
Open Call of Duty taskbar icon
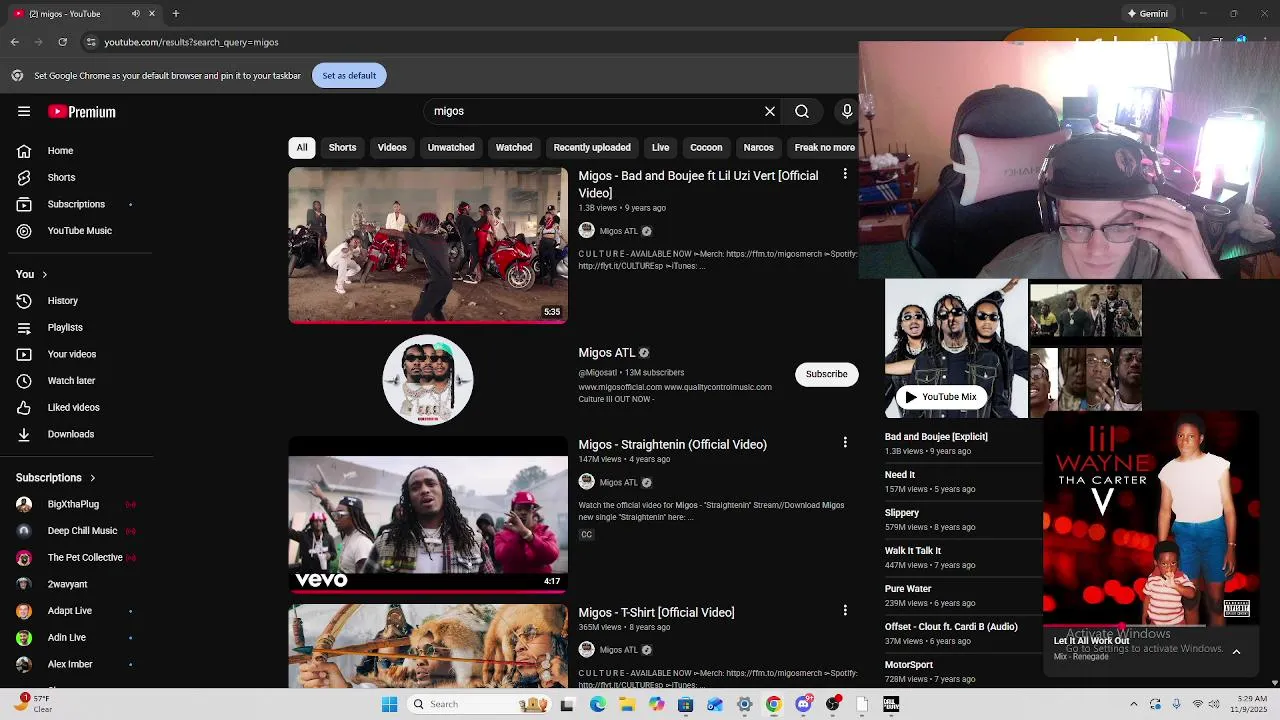click(891, 704)
